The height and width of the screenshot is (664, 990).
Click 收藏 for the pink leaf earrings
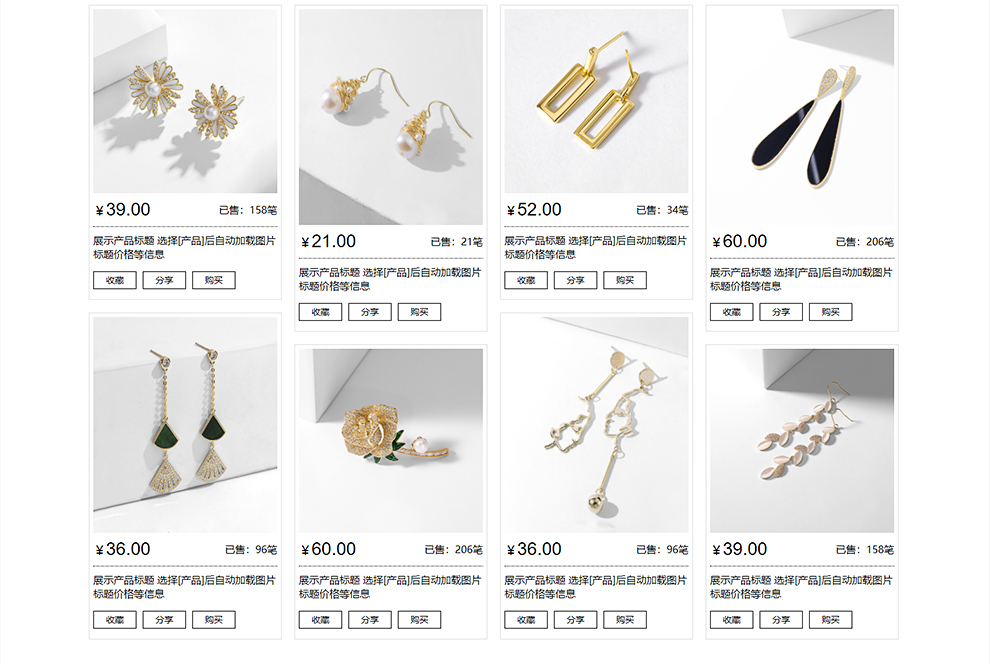(x=732, y=620)
